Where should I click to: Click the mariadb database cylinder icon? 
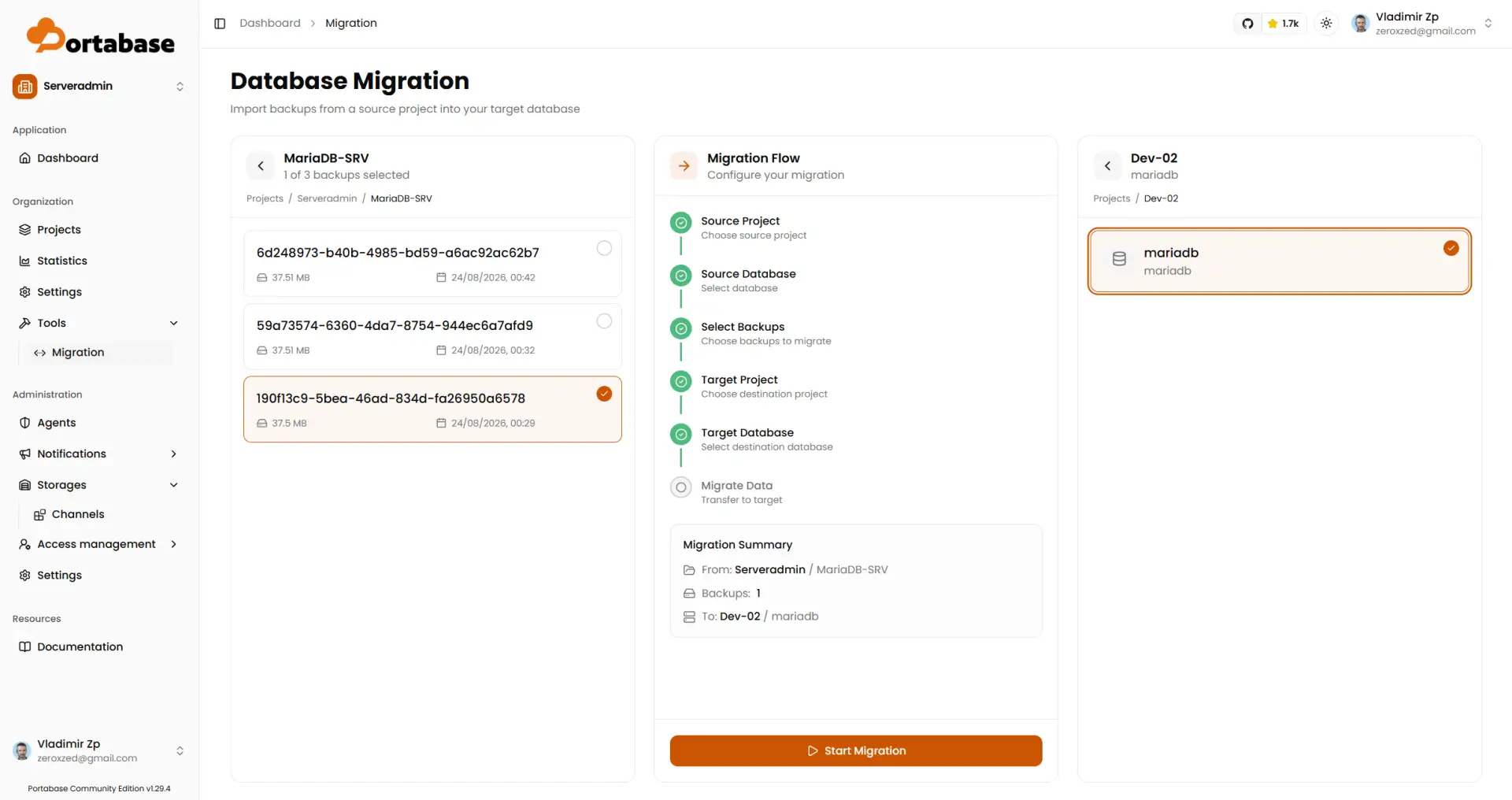(1119, 259)
